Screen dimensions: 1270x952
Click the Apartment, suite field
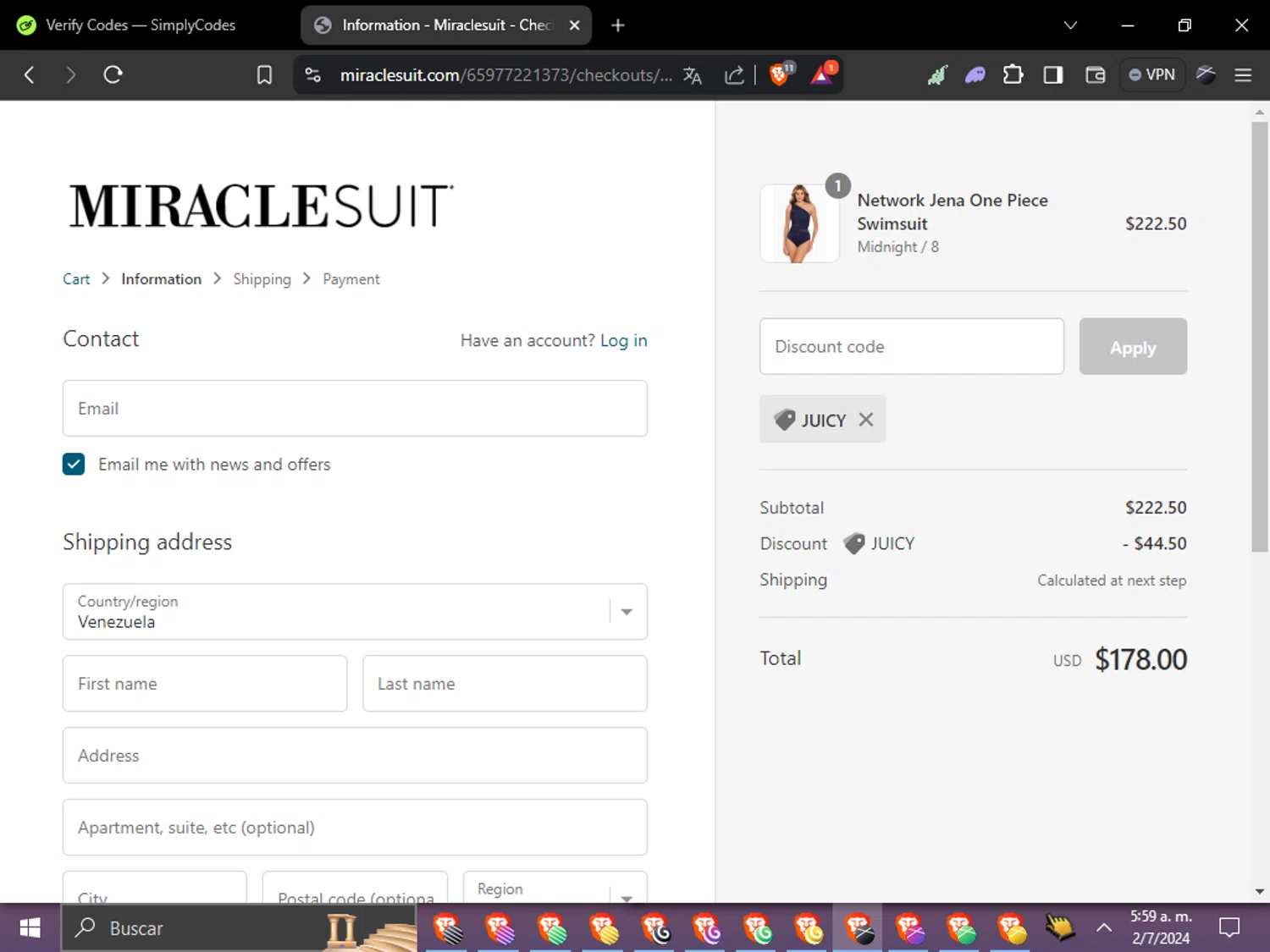[x=355, y=827]
